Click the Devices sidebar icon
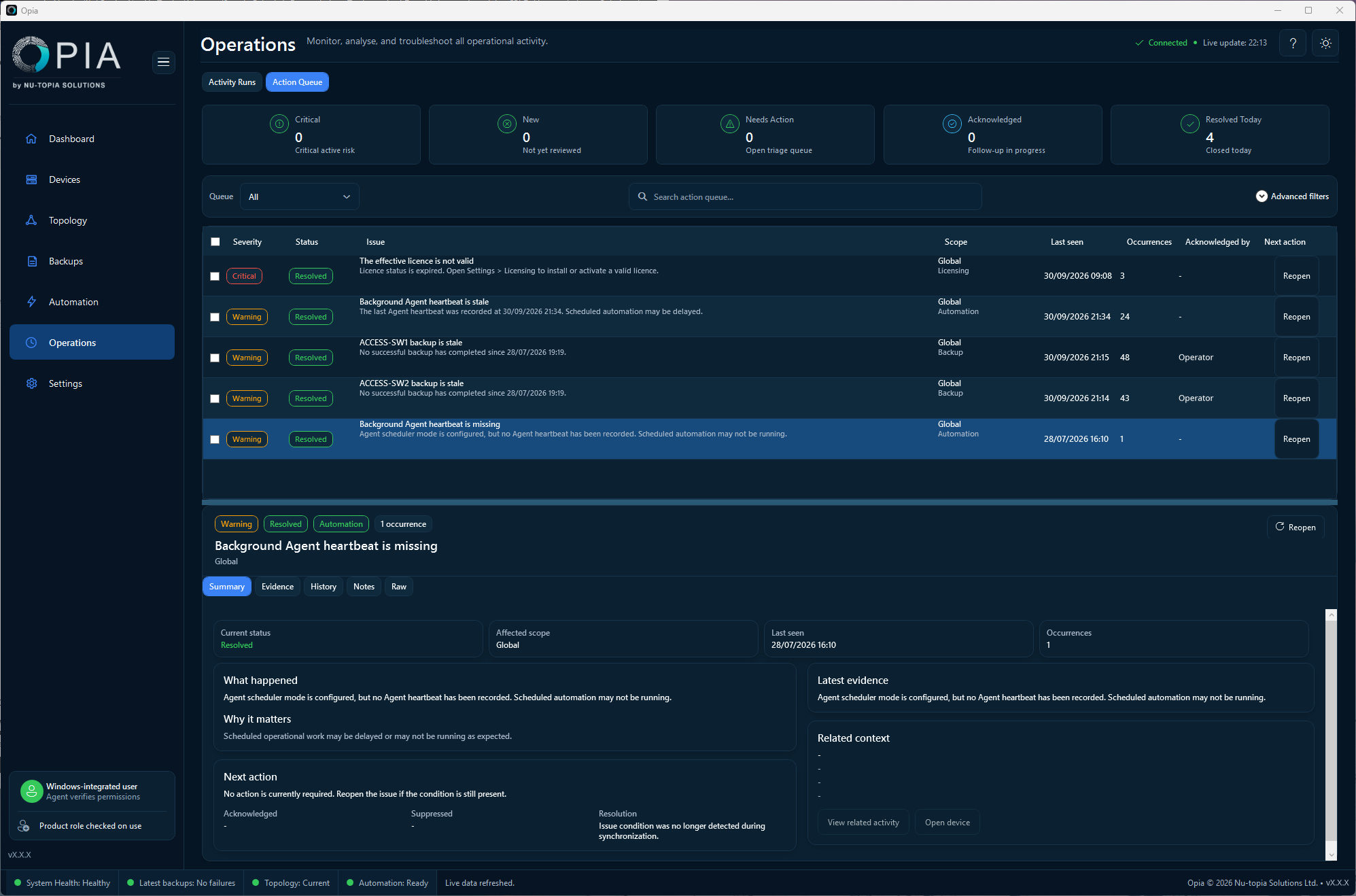This screenshot has height=896, width=1356. 31,179
